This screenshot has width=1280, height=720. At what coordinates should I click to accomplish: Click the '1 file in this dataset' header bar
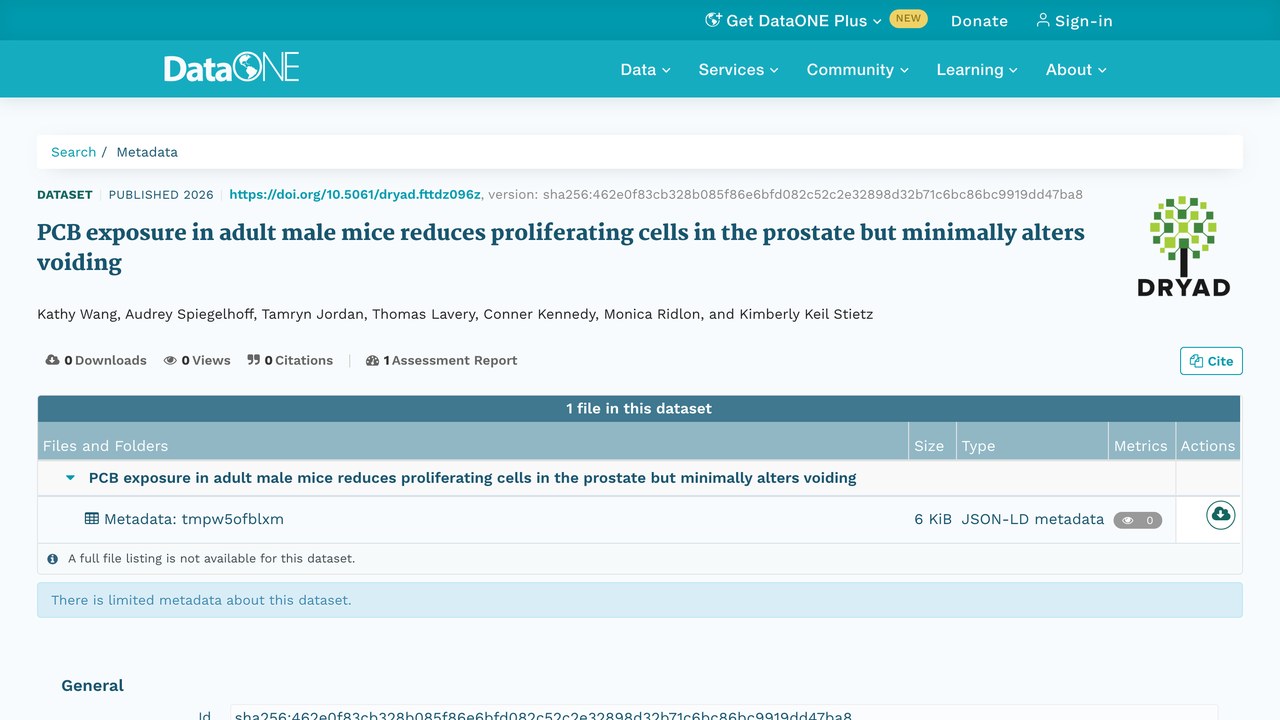[x=639, y=408]
